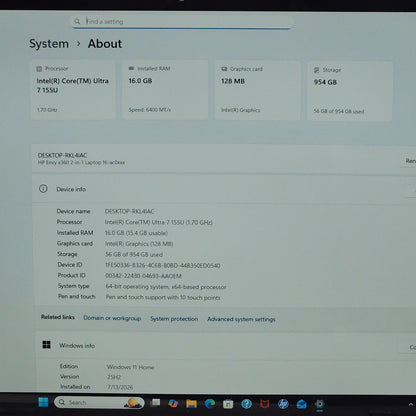
Task: Open the HP support app icon
Action: [x=283, y=404]
